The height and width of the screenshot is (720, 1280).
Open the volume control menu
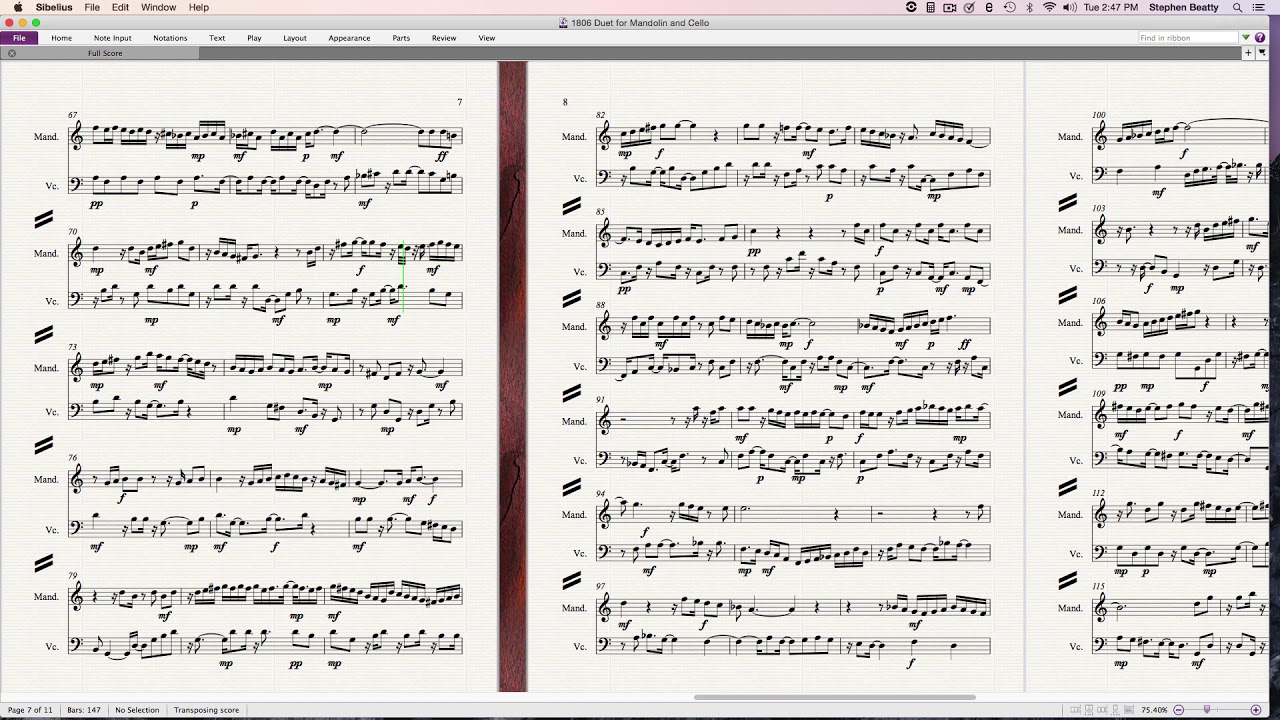pos(1070,7)
